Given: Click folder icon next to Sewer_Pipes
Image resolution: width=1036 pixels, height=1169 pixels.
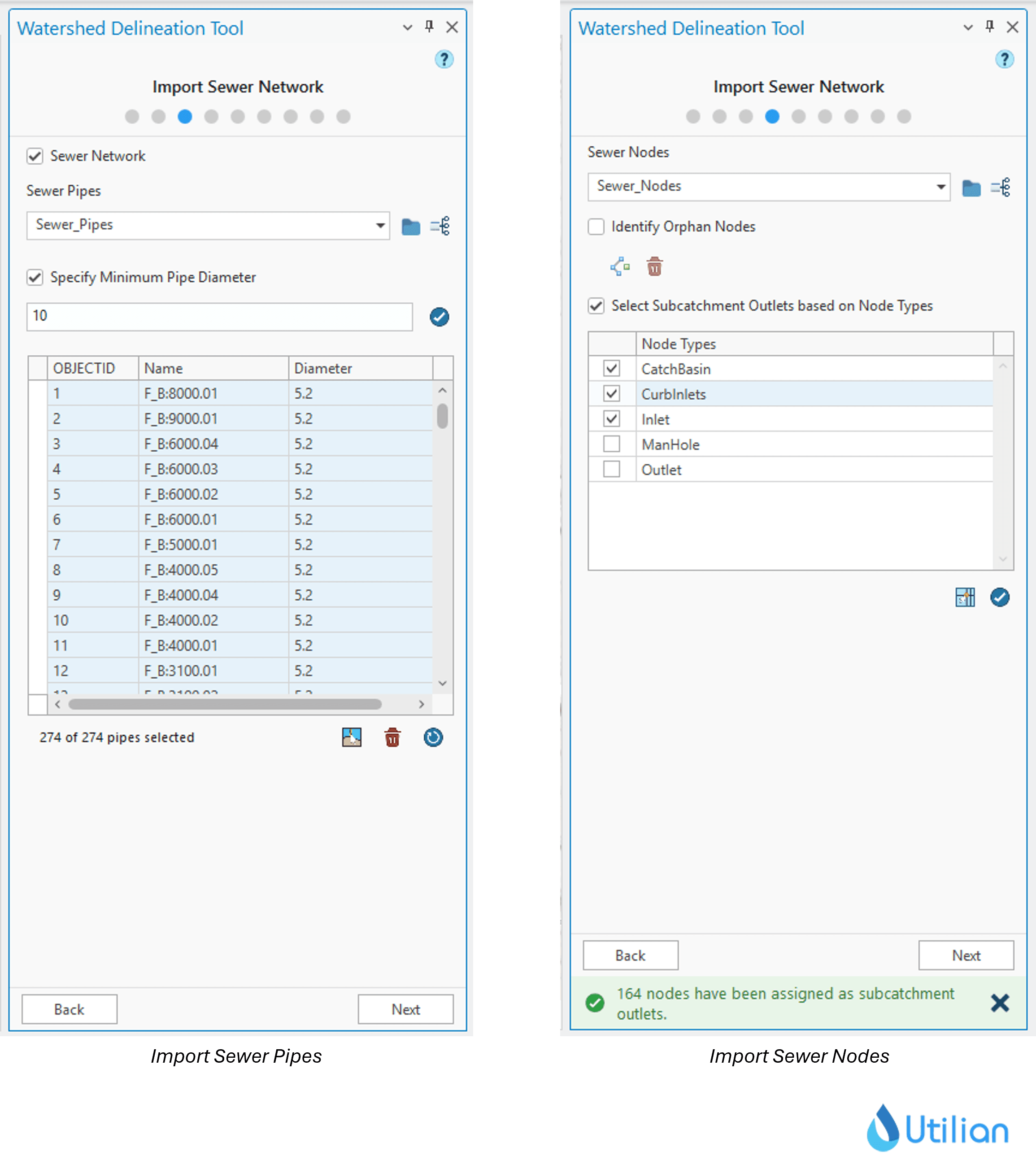Looking at the screenshot, I should (x=410, y=227).
